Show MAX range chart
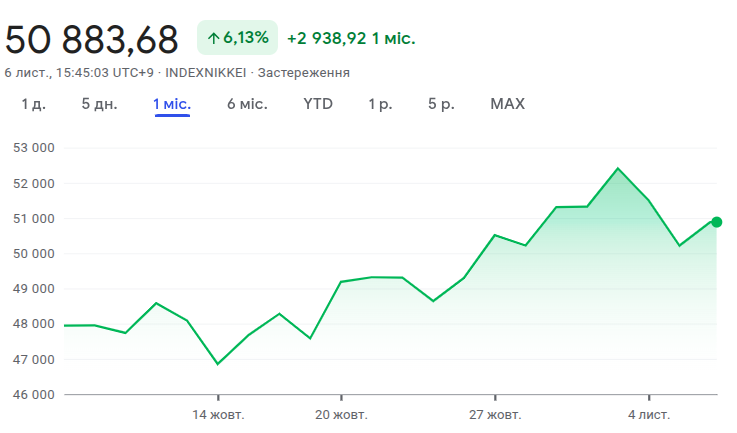 [x=507, y=104]
